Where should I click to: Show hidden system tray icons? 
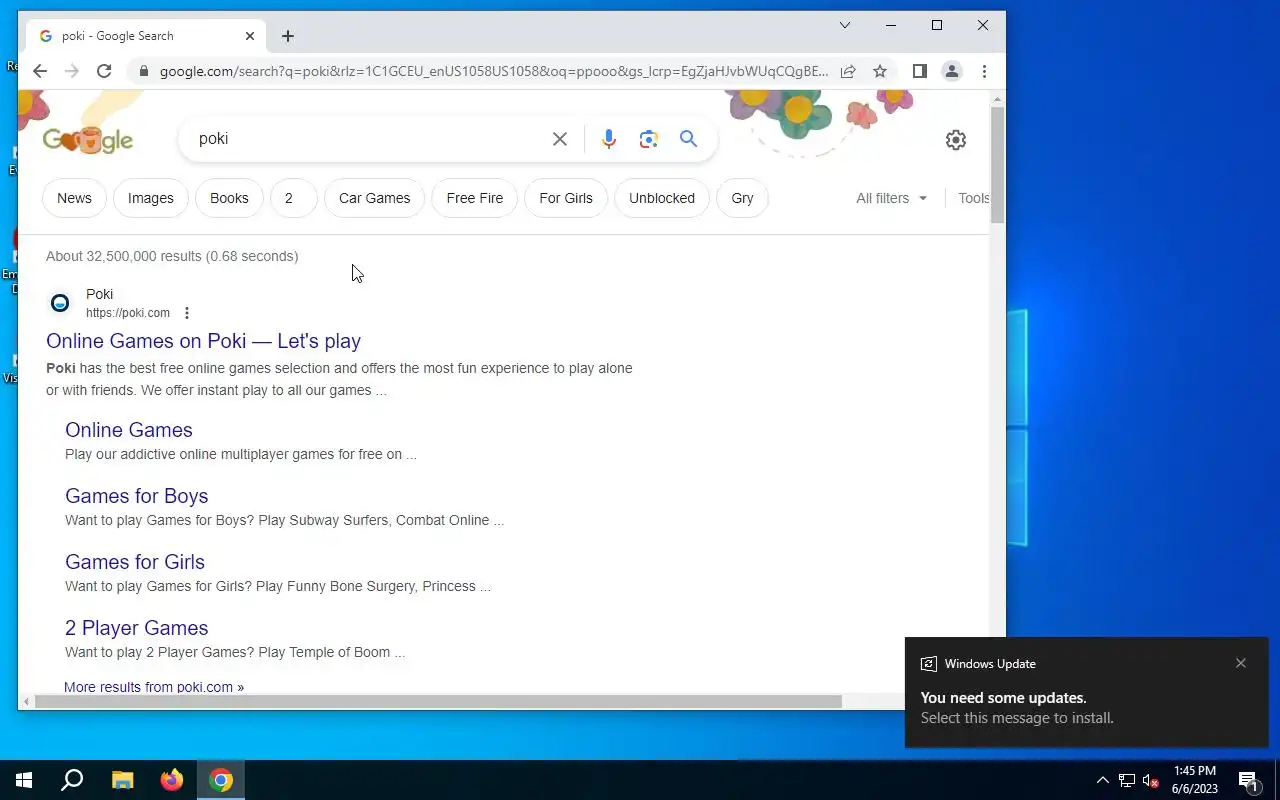1103,781
